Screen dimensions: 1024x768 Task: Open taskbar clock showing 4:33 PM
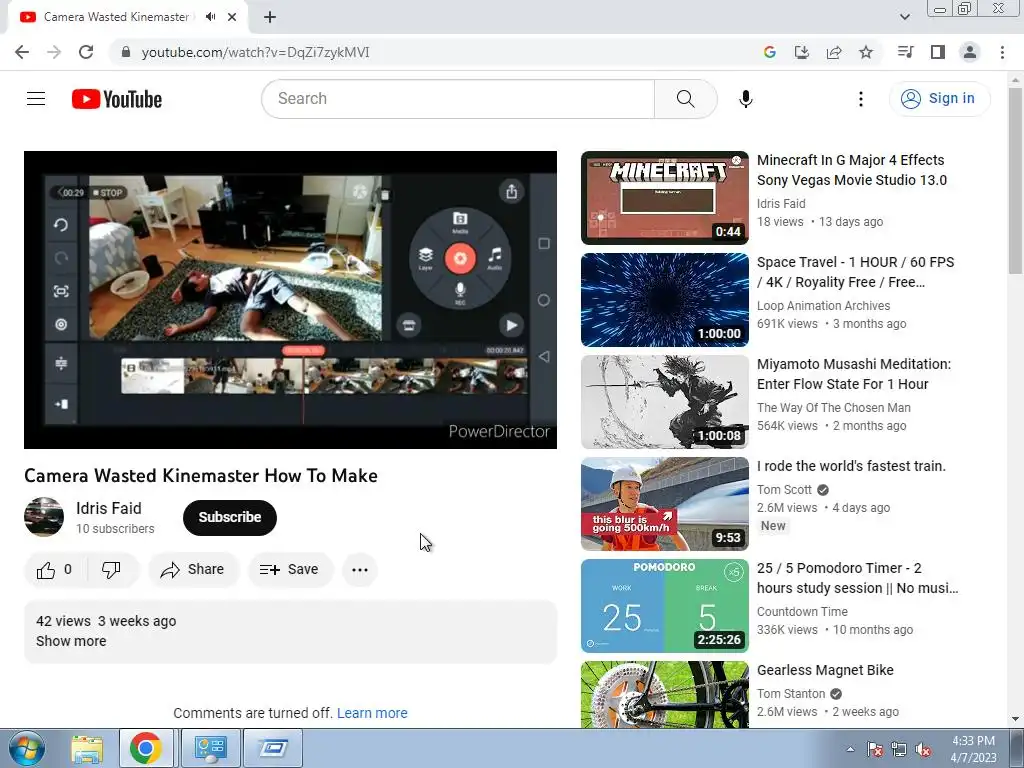click(973, 749)
